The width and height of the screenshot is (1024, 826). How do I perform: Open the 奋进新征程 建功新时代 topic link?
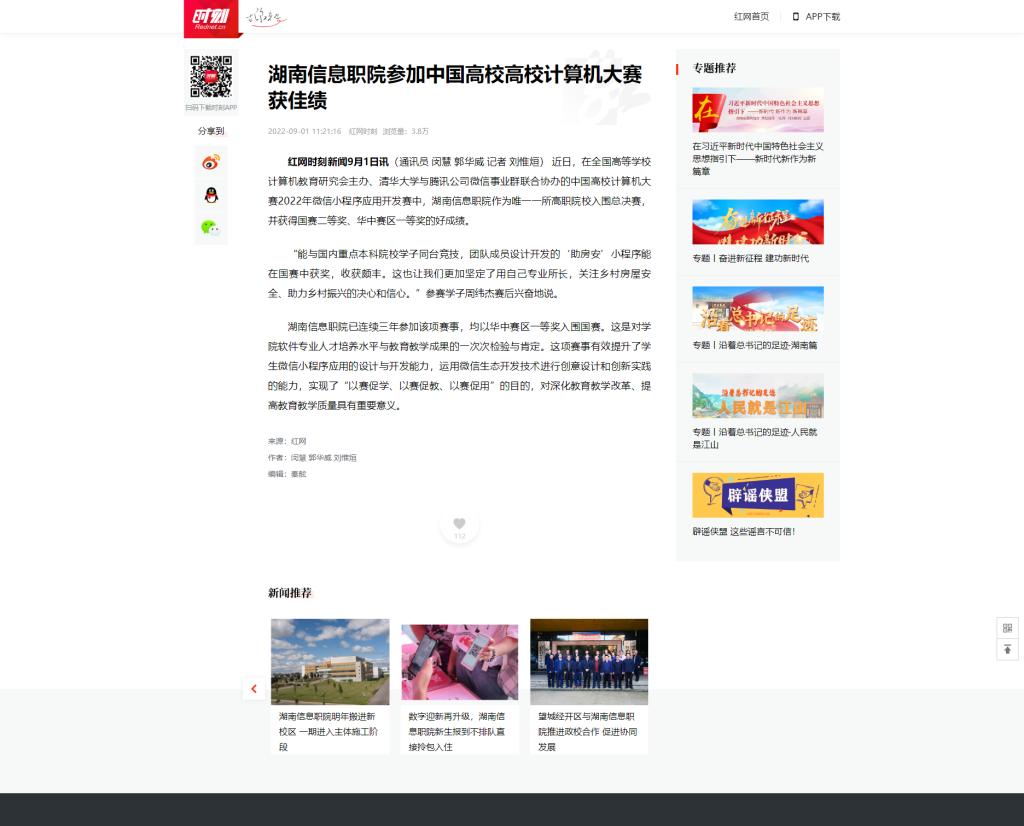coord(750,258)
